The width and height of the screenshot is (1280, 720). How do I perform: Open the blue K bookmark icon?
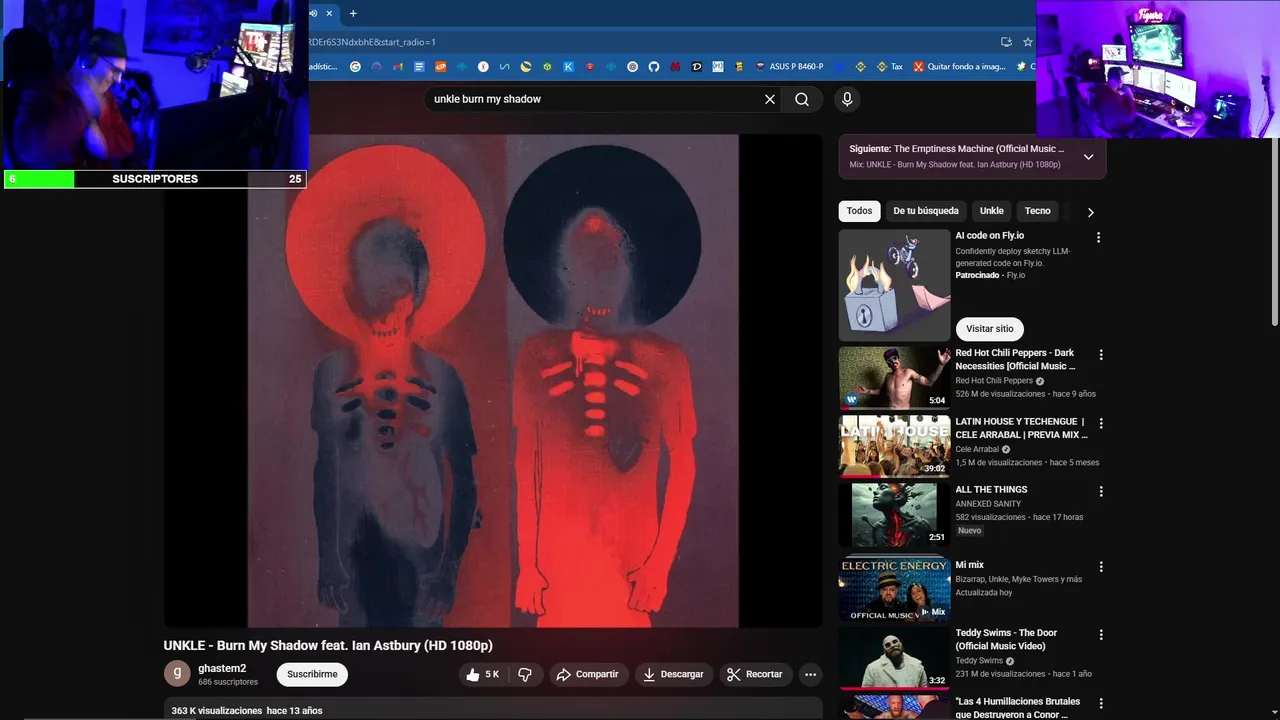(568, 67)
